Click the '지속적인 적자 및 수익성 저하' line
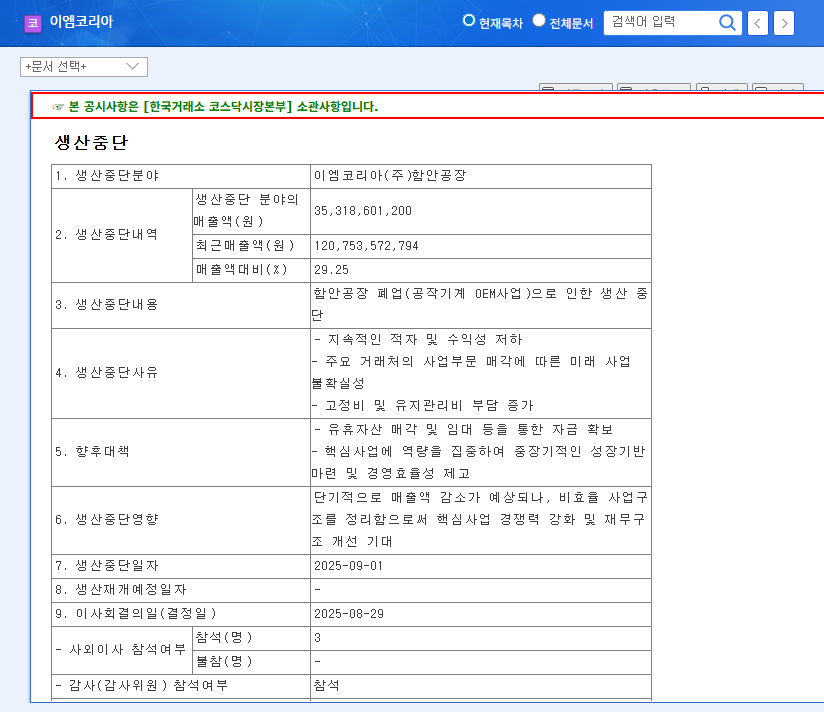Screen dimensions: 824x712 tap(418, 339)
